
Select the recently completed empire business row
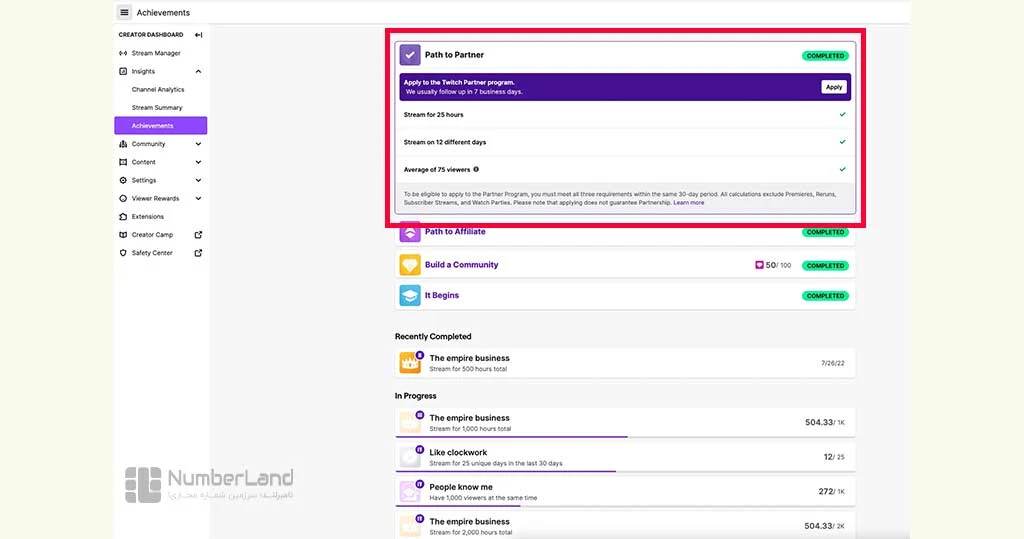click(625, 363)
